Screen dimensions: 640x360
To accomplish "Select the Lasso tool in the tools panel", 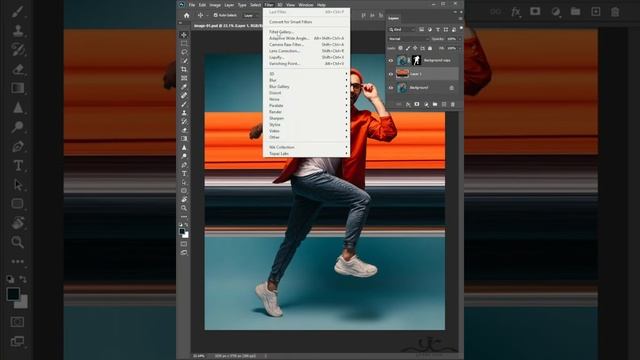I will tap(184, 52).
